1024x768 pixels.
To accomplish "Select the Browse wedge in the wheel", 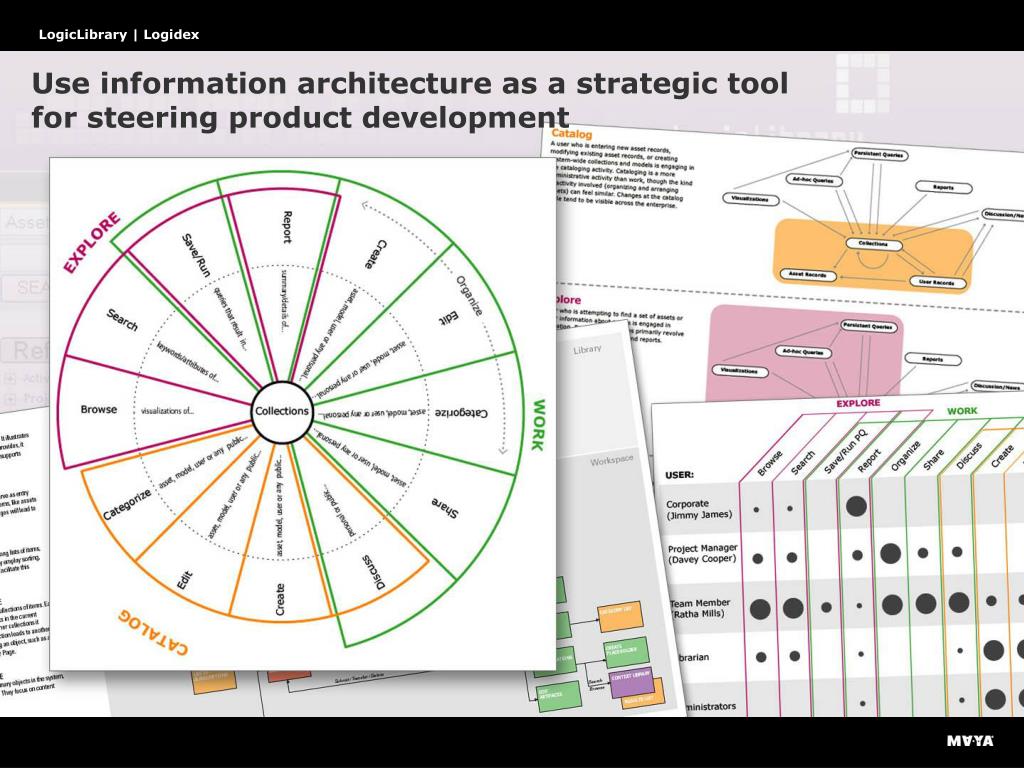I will (99, 409).
